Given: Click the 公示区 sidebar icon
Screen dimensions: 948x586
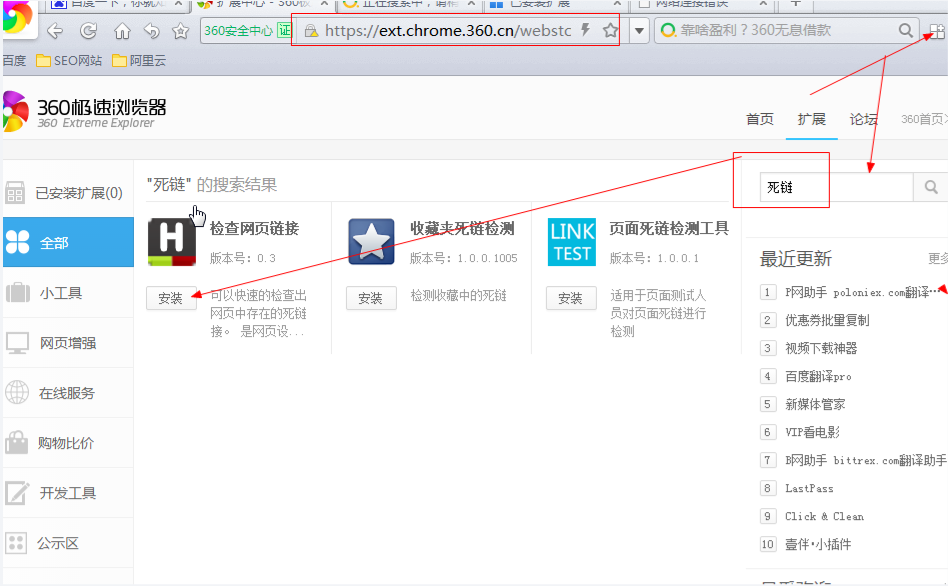Looking at the screenshot, I should pos(16,543).
